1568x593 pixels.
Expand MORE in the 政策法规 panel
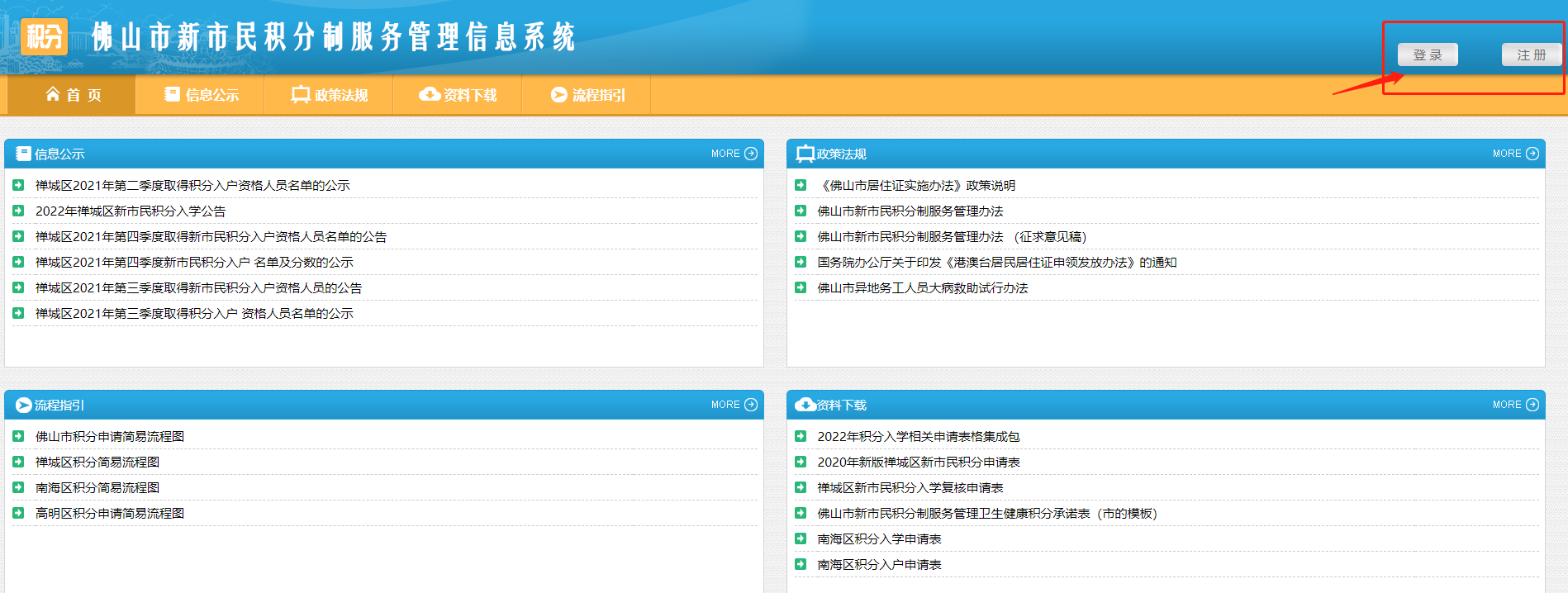1515,154
